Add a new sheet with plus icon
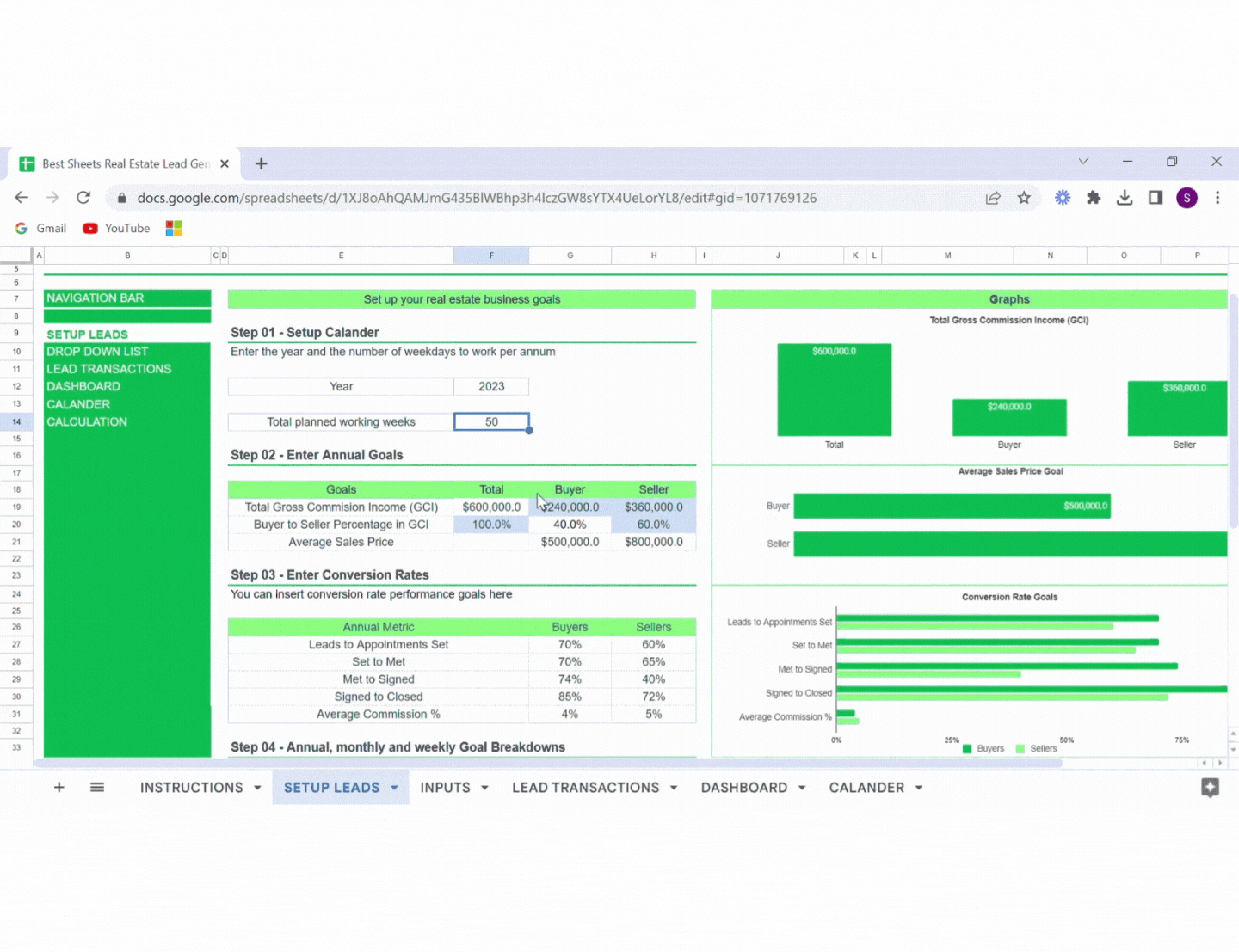The height and width of the screenshot is (952, 1239). pos(59,788)
